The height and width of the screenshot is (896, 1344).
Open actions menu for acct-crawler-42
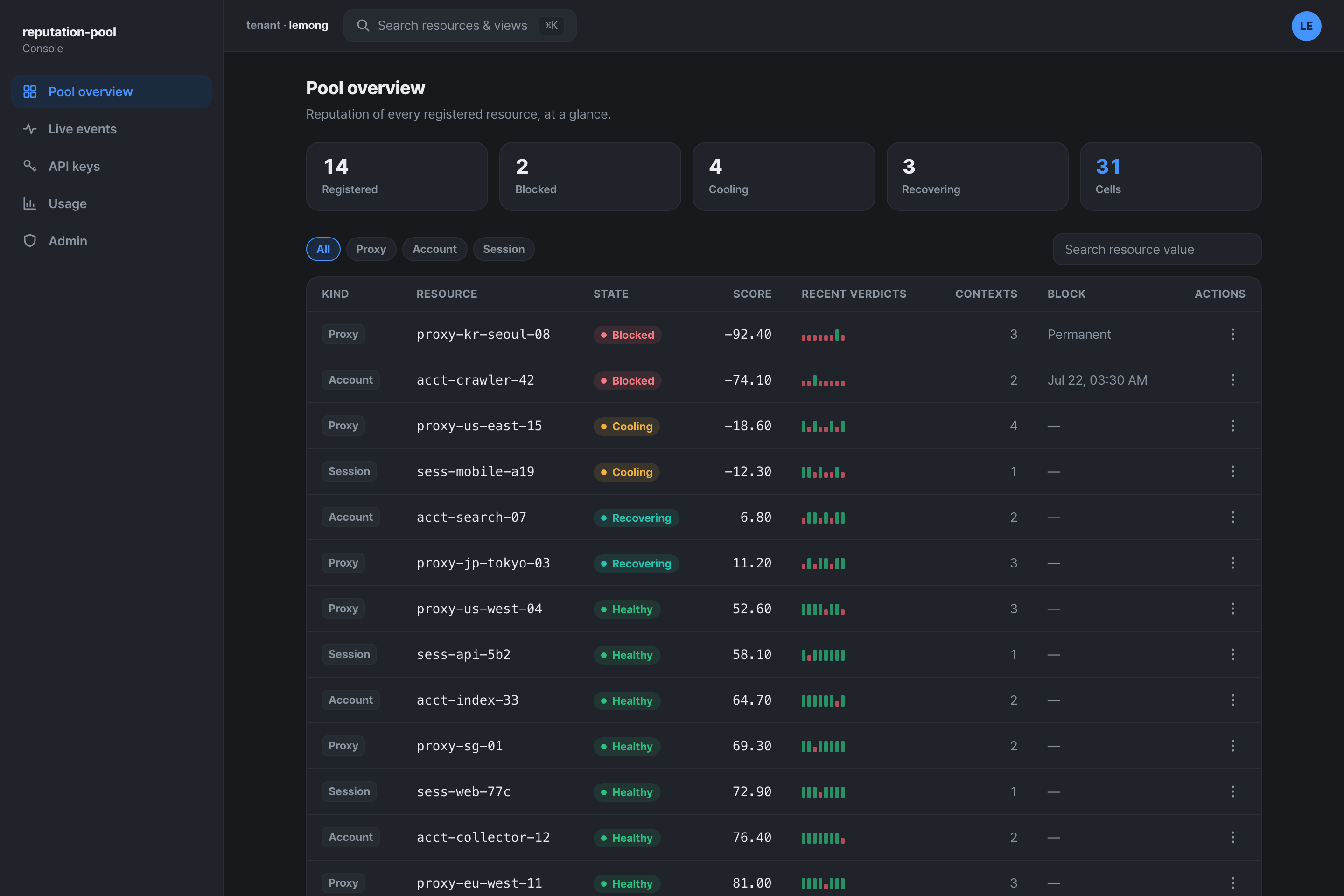coord(1232,380)
